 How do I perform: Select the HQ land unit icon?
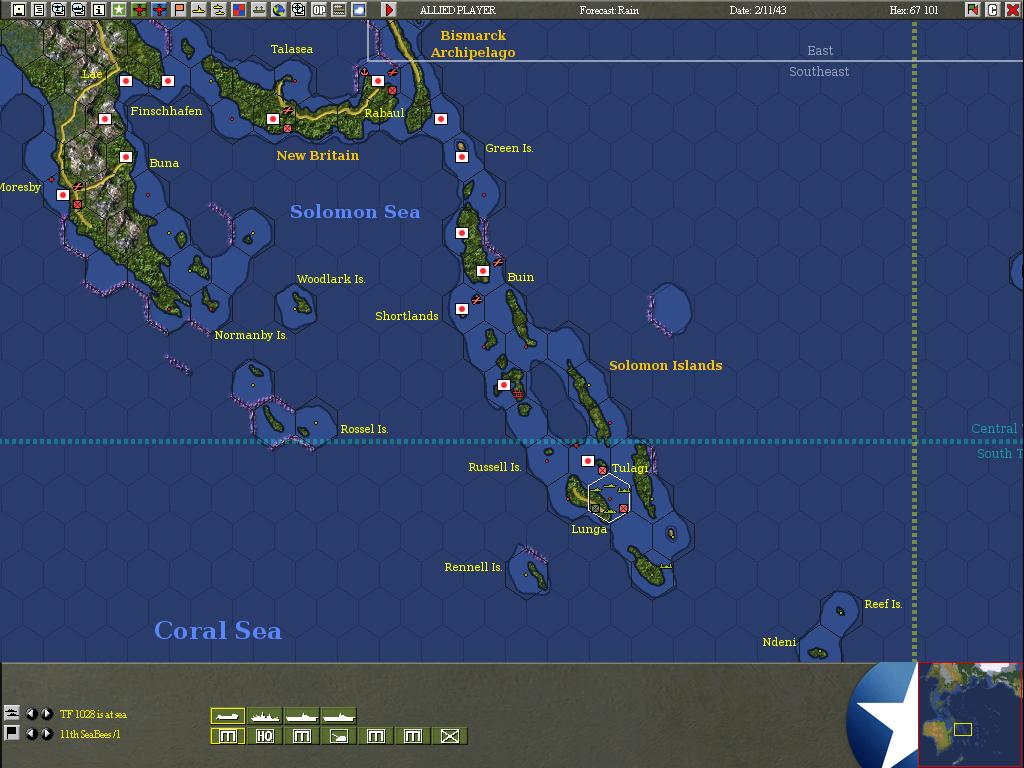(264, 737)
